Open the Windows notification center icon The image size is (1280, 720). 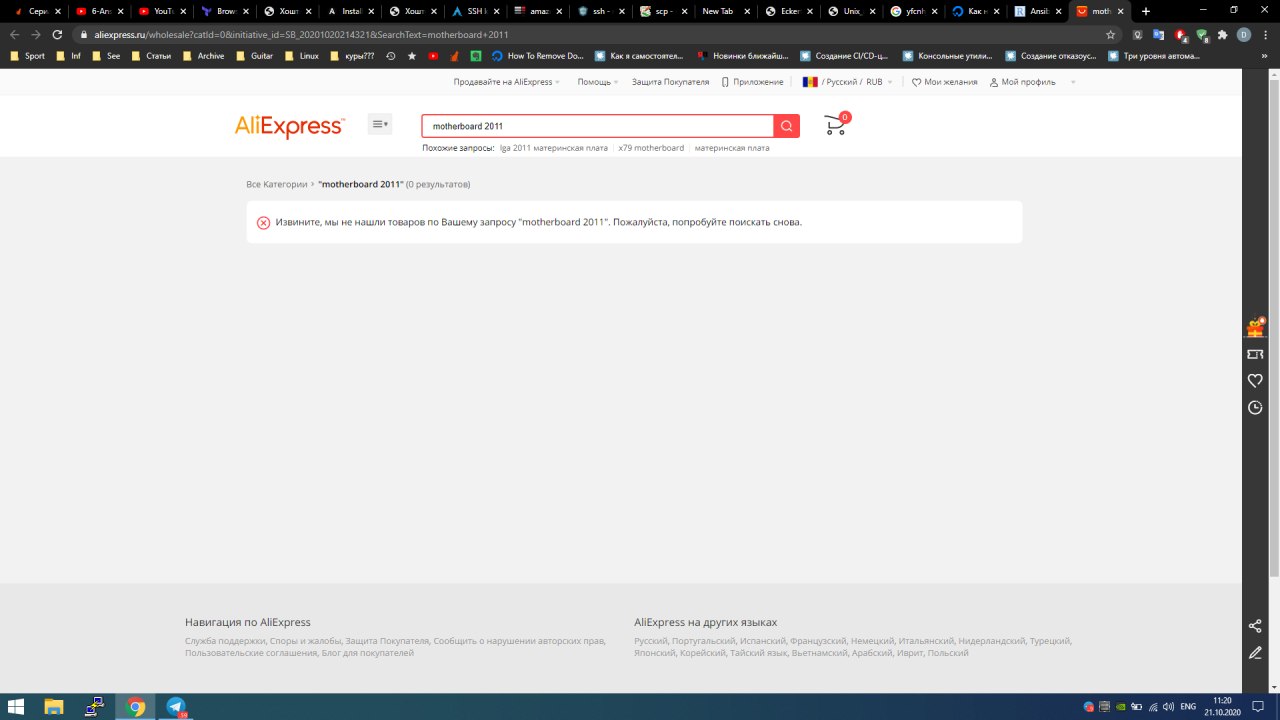pyautogui.click(x=1258, y=706)
